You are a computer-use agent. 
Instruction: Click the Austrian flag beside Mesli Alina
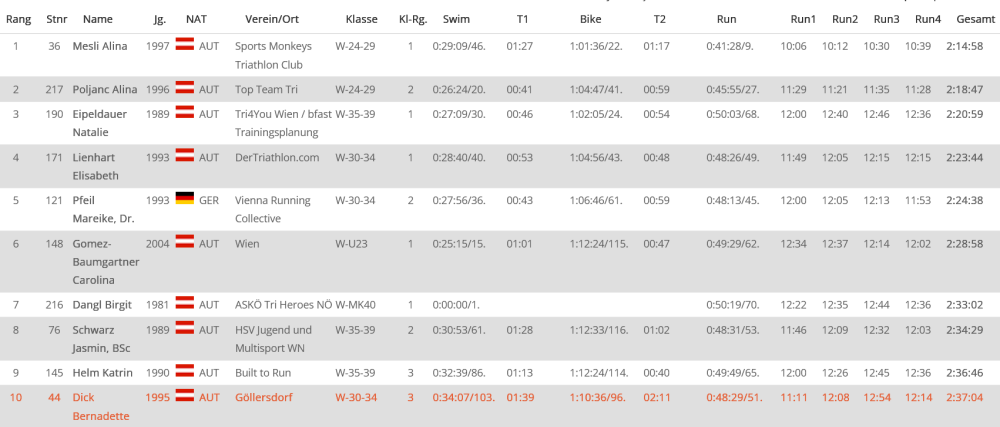click(x=184, y=44)
